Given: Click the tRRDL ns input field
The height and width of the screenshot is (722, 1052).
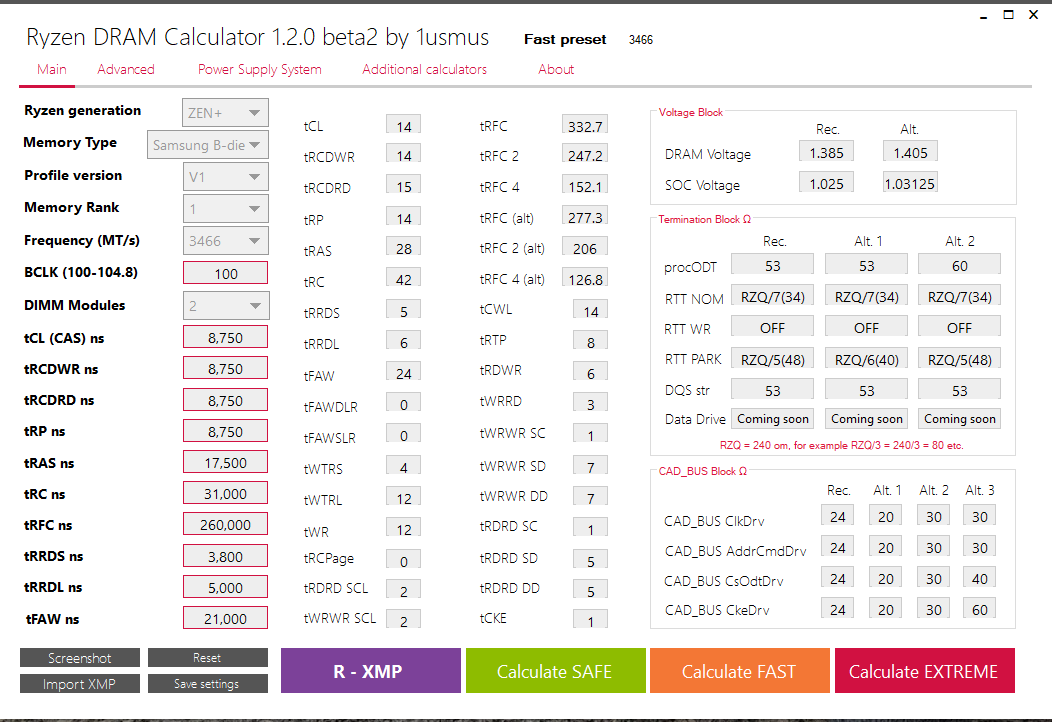Looking at the screenshot, I should pyautogui.click(x=225, y=587).
